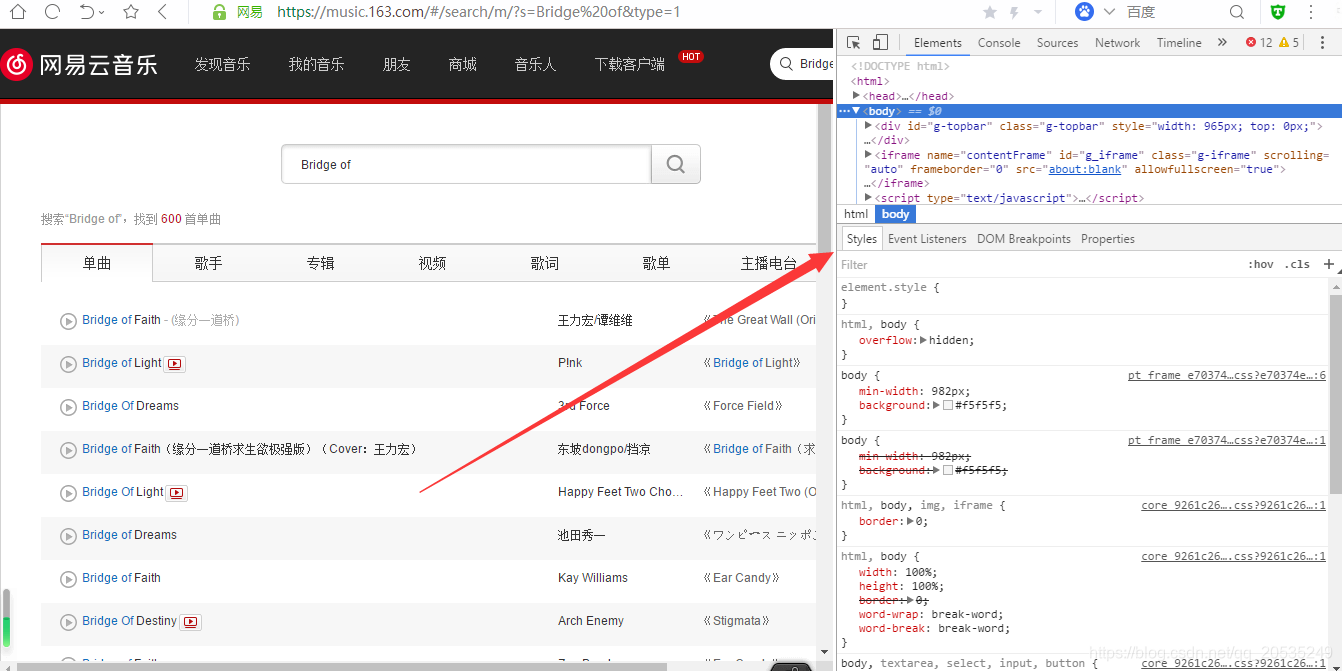1342x671 pixels.
Task: Toggle the .cls class editor button
Action: [x=1298, y=265]
